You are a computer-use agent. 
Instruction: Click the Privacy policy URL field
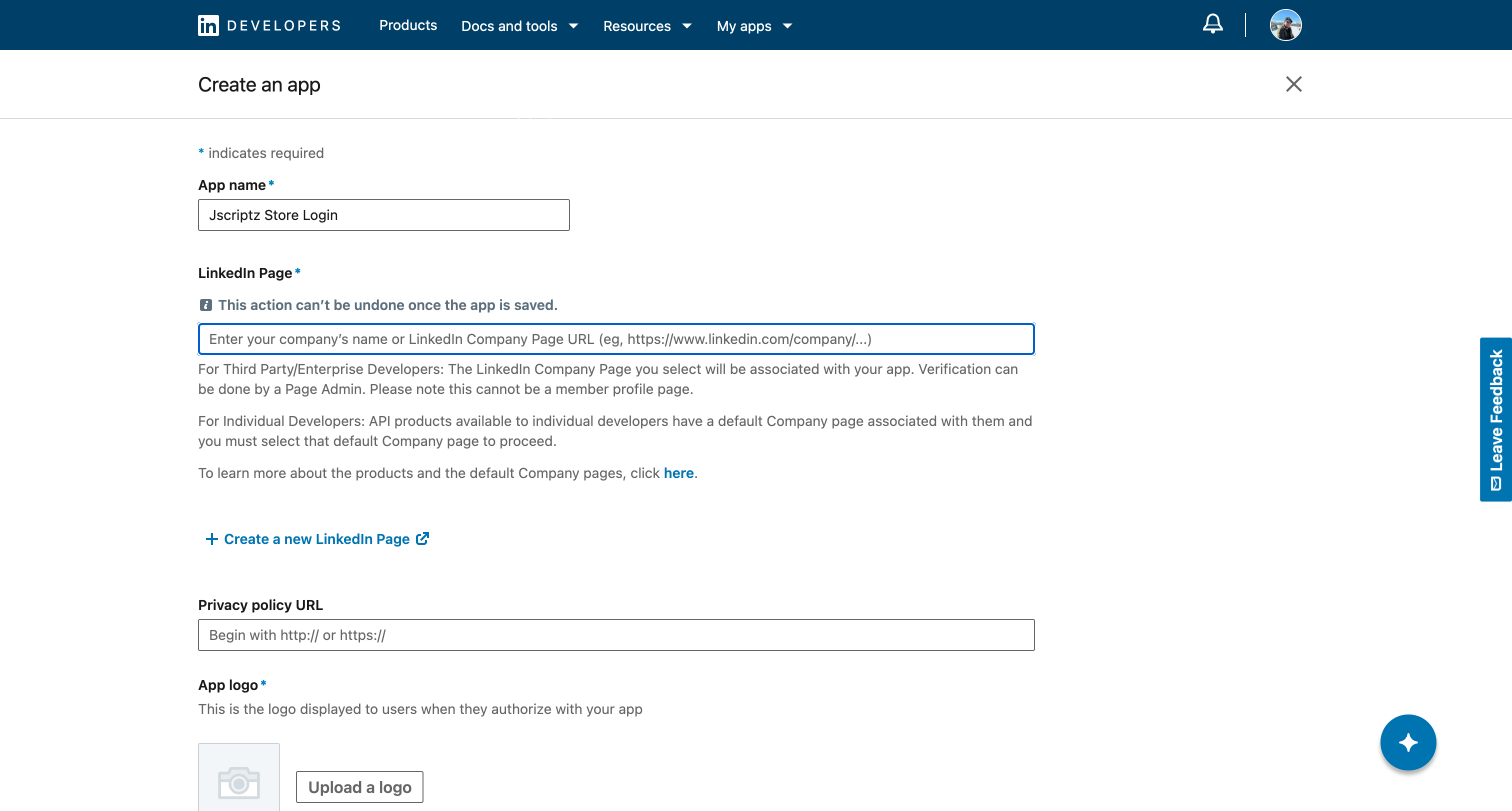point(615,634)
